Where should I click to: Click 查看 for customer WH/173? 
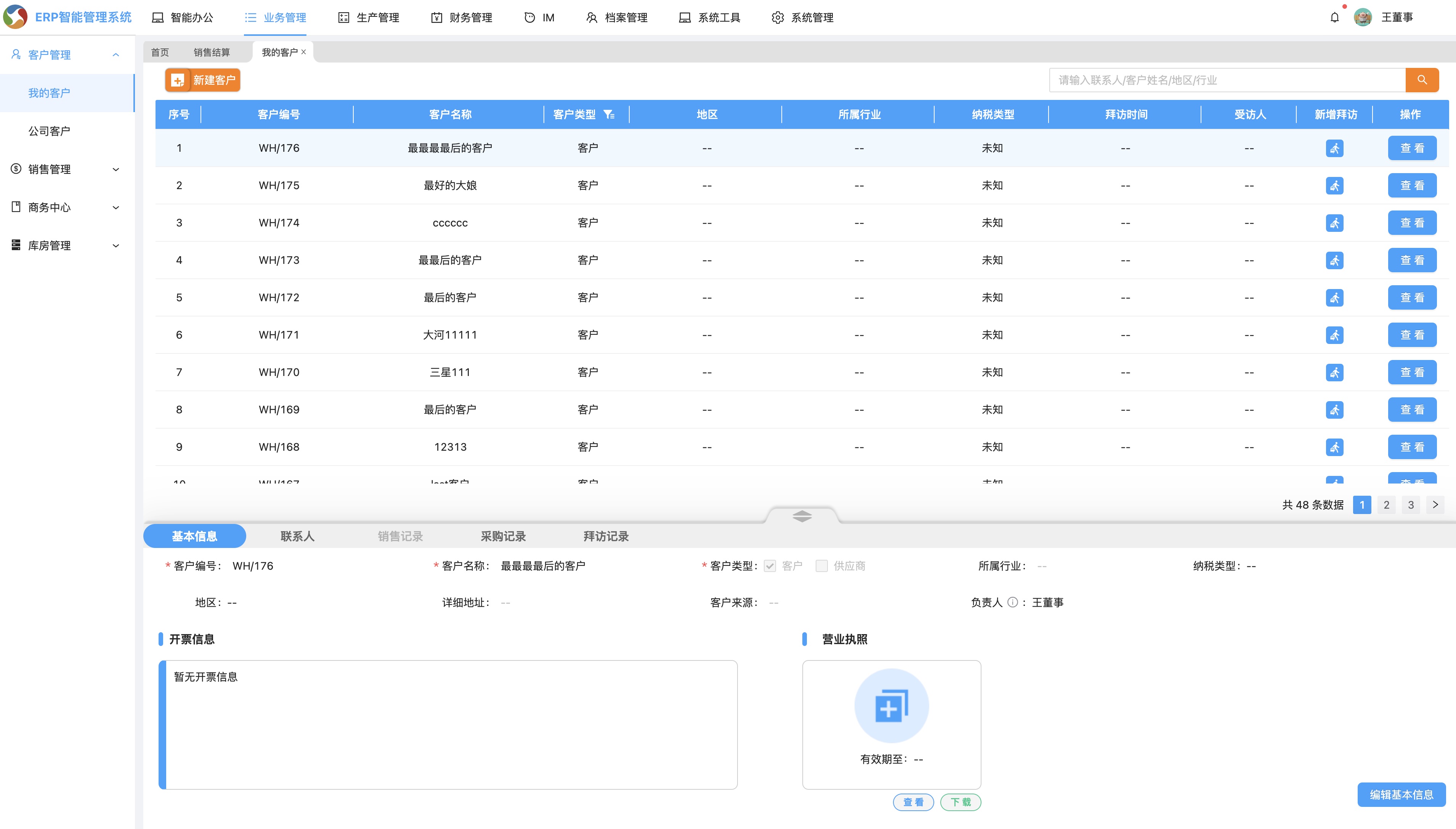tap(1412, 260)
